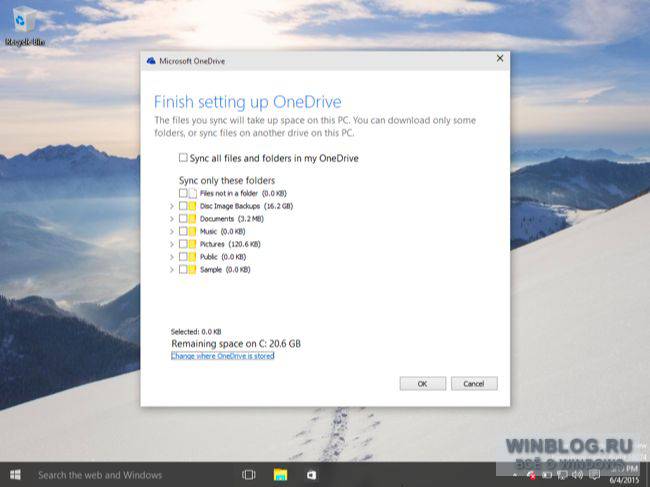Mark the Sample folder checkbox
The height and width of the screenshot is (487, 650).
pos(183,269)
